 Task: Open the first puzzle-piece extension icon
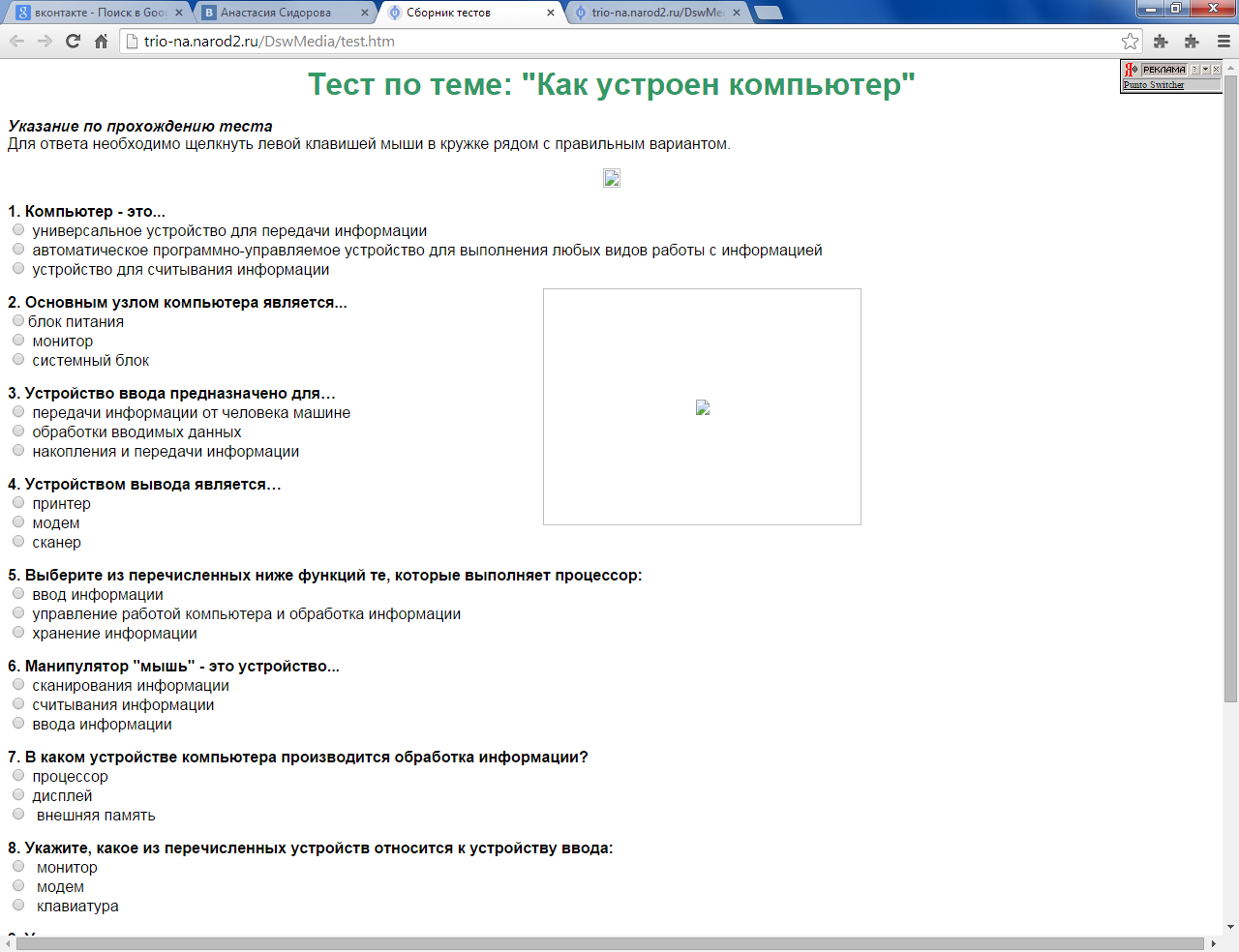1161,41
